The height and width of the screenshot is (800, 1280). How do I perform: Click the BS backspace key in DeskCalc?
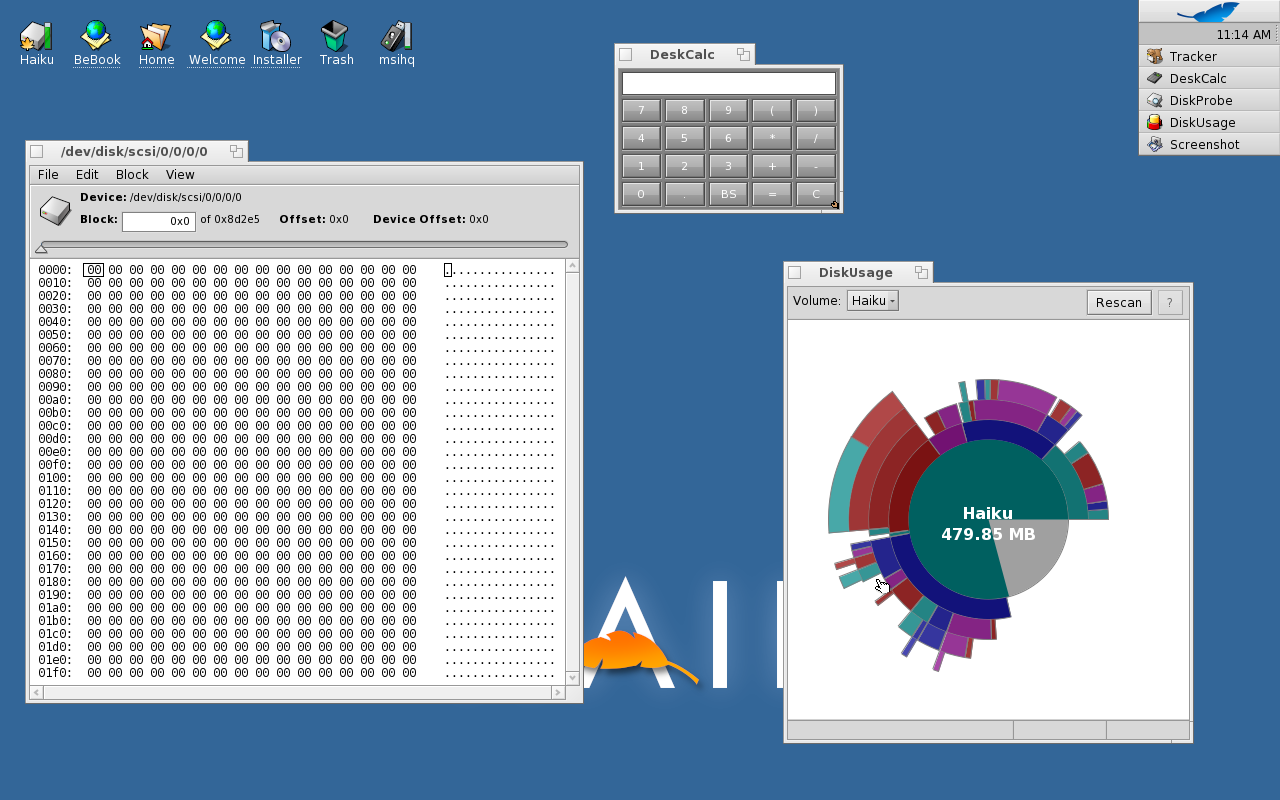[728, 194]
